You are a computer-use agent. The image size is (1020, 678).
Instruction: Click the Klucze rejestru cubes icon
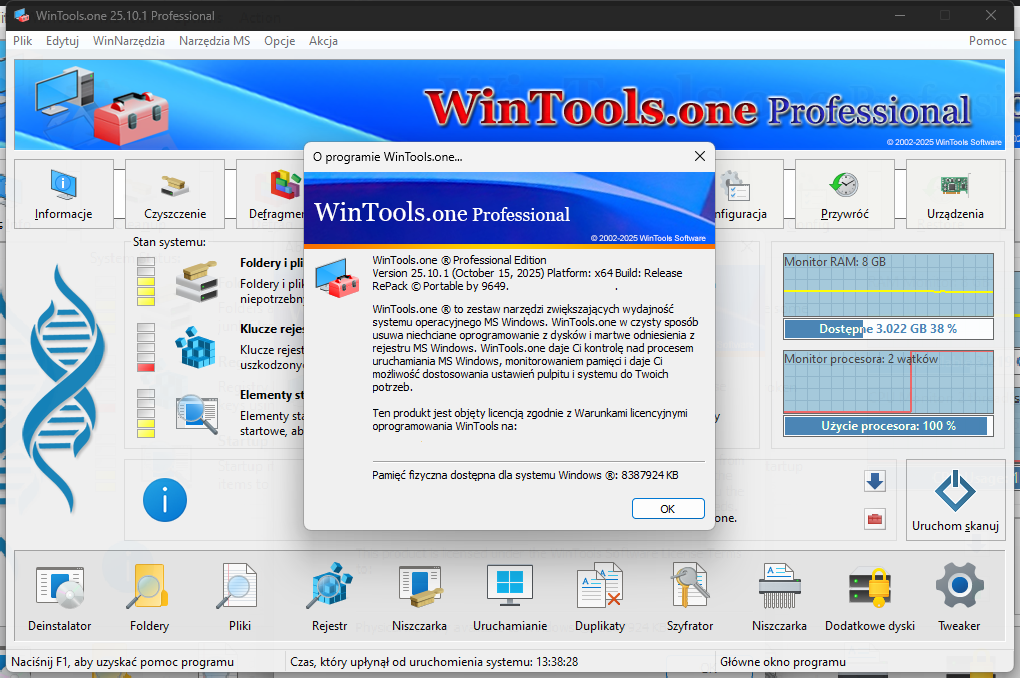tap(195, 347)
